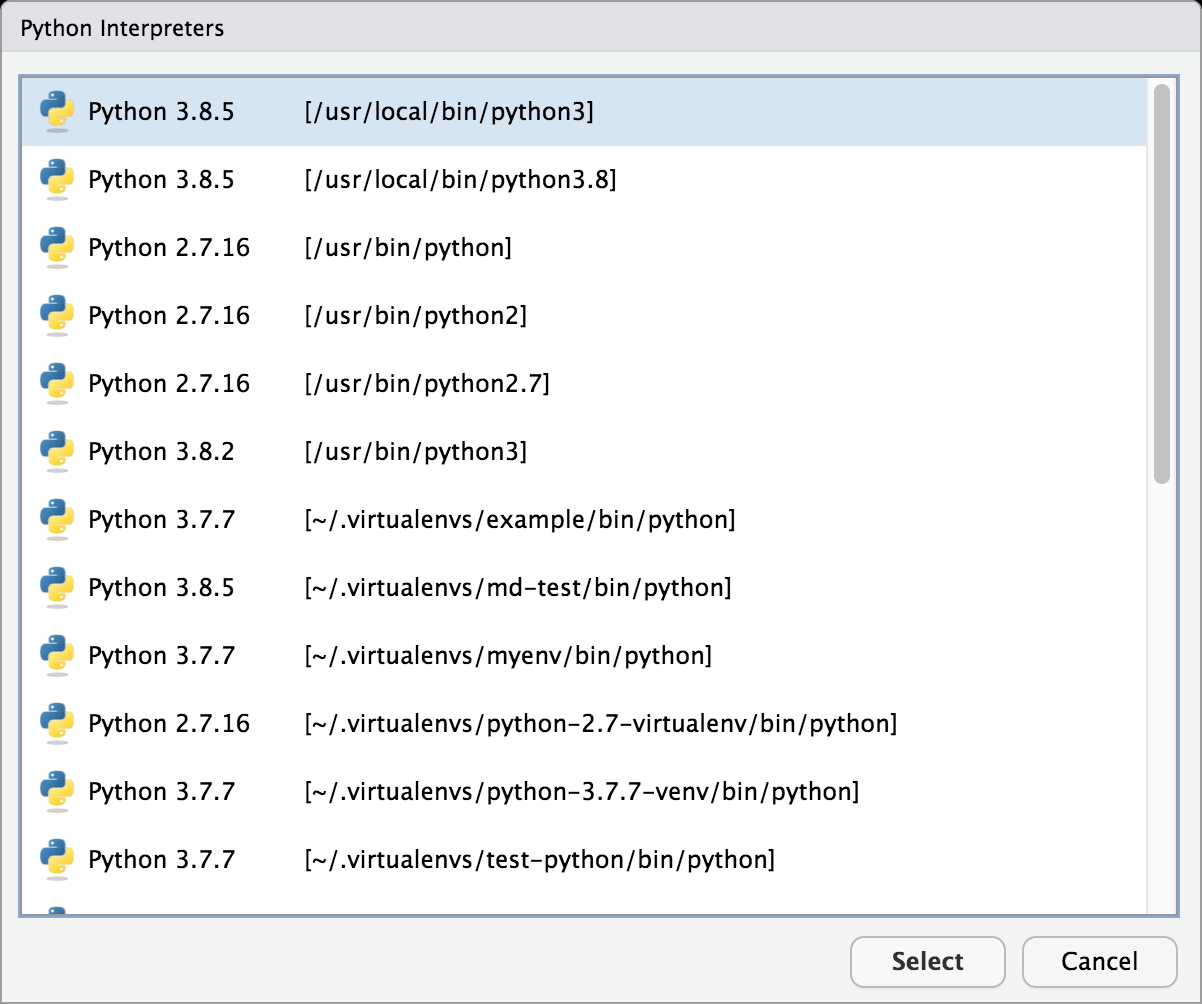Click the Python icon beside /usr/local/bin/python3.8
Image resolution: width=1202 pixels, height=1004 pixels.
(x=57, y=179)
